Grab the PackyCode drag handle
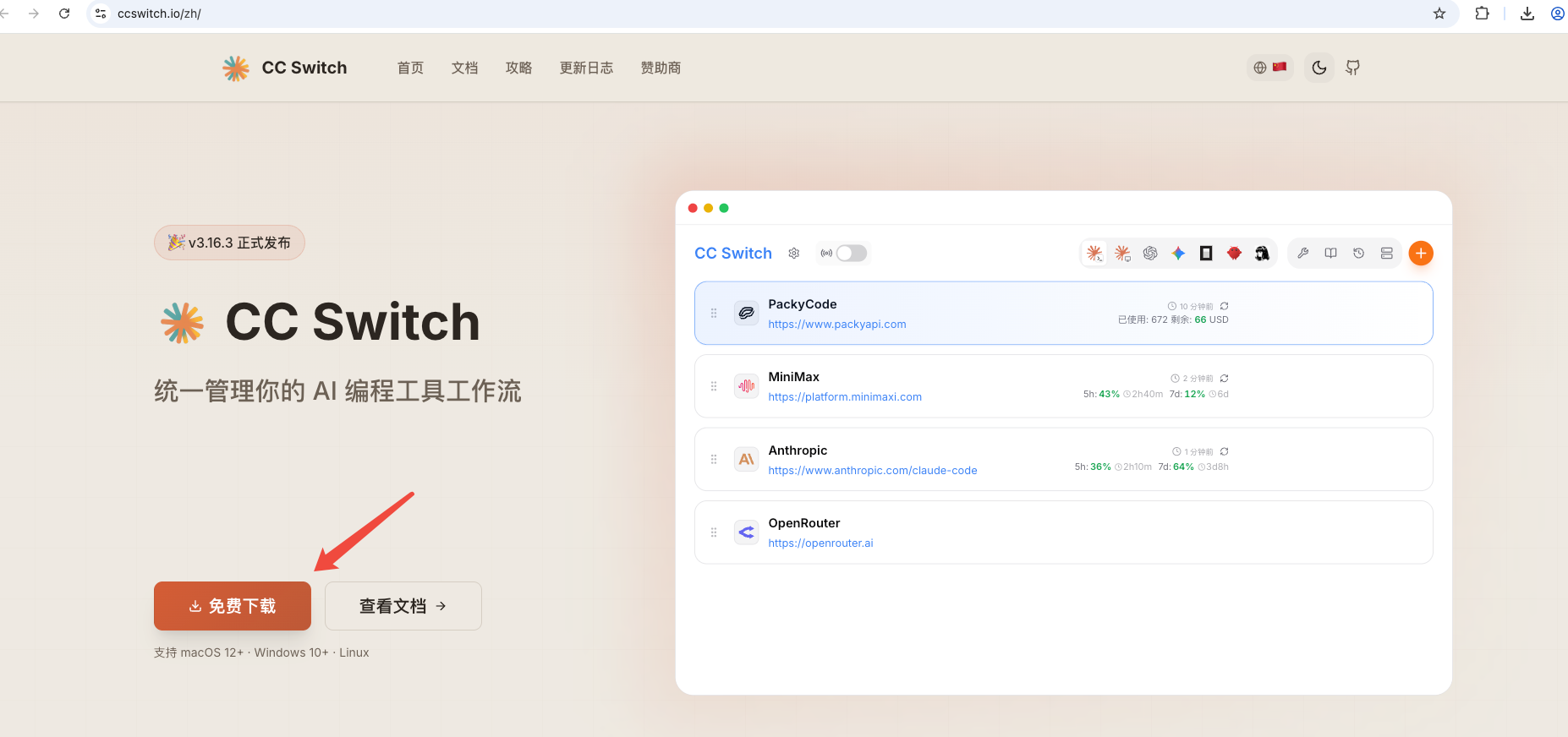The height and width of the screenshot is (737, 1568). point(714,313)
